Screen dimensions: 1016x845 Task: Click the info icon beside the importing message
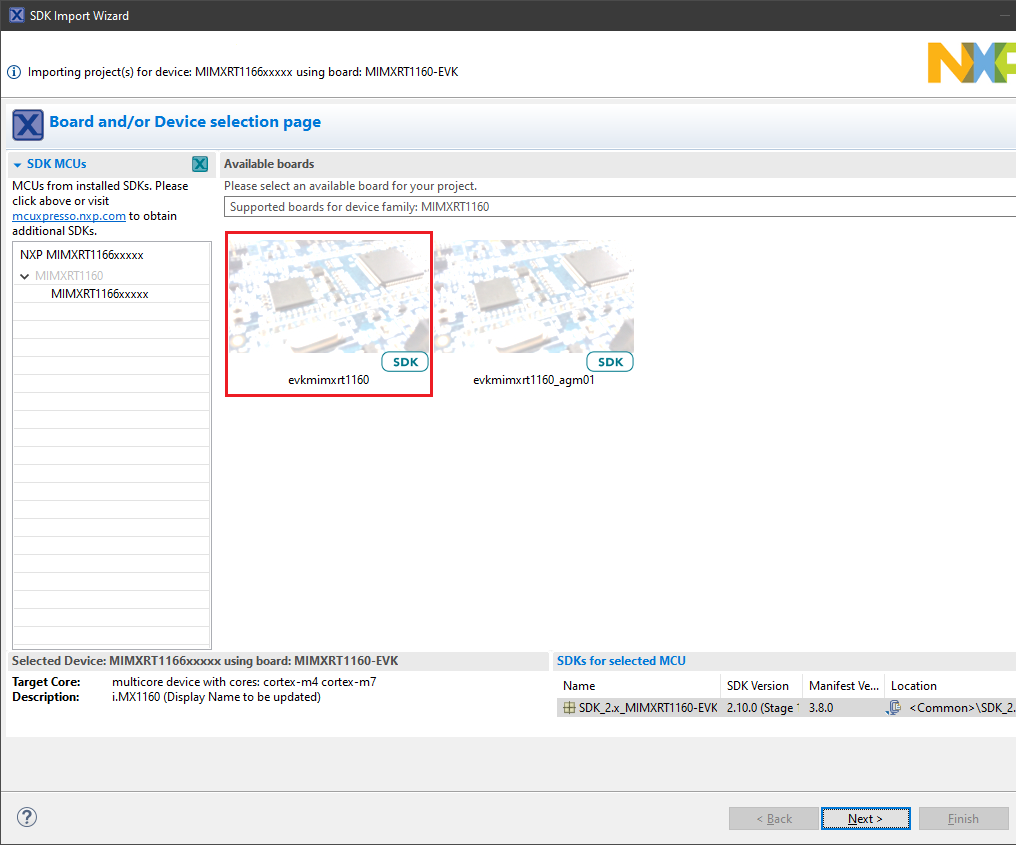[14, 72]
